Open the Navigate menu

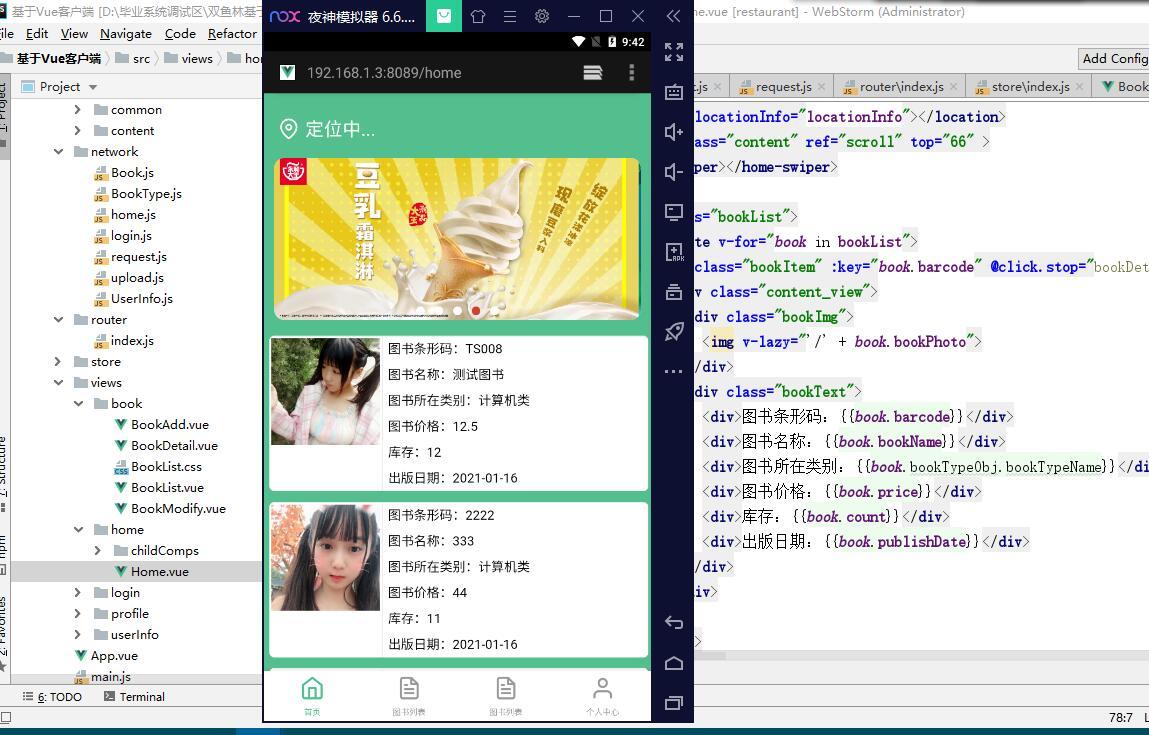click(125, 33)
